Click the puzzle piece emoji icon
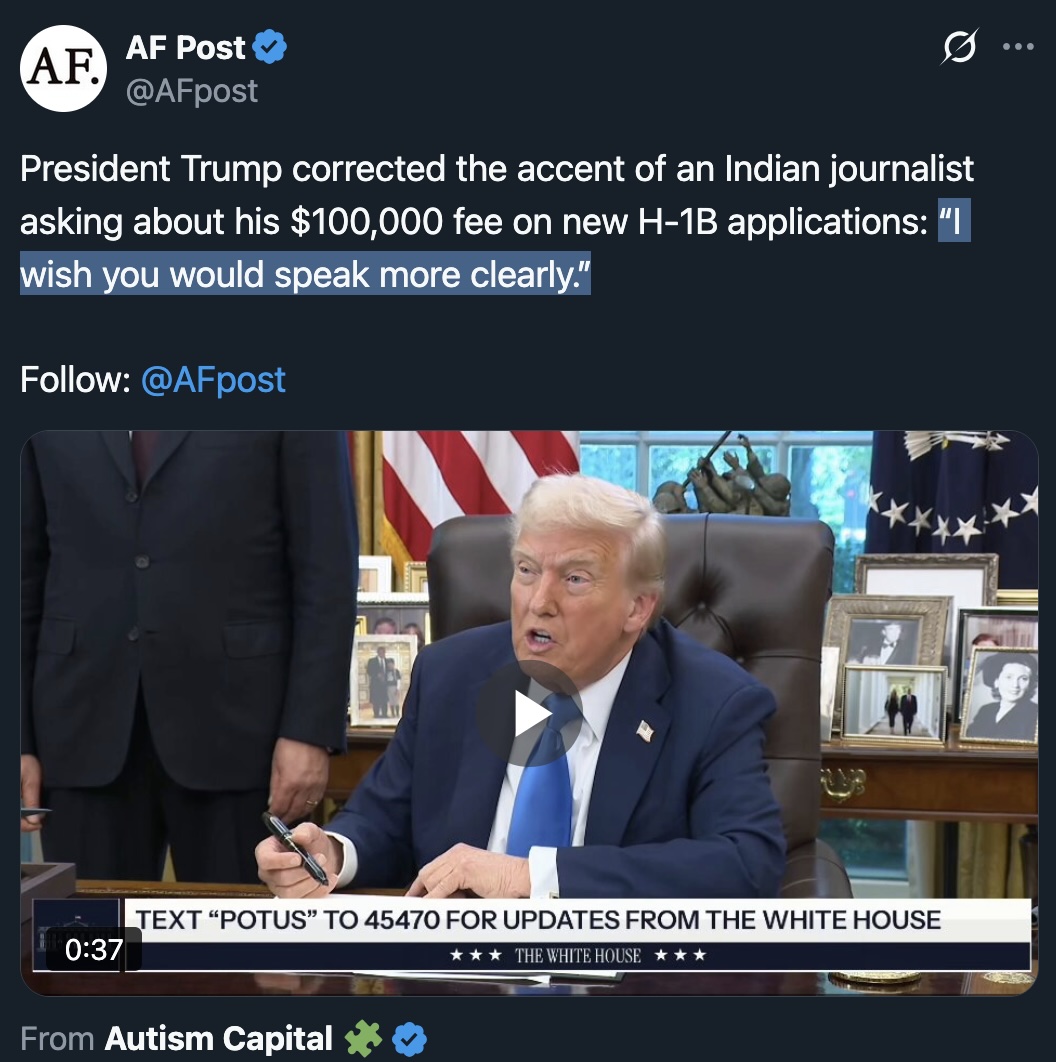This screenshot has width=1056, height=1062. (x=363, y=1039)
